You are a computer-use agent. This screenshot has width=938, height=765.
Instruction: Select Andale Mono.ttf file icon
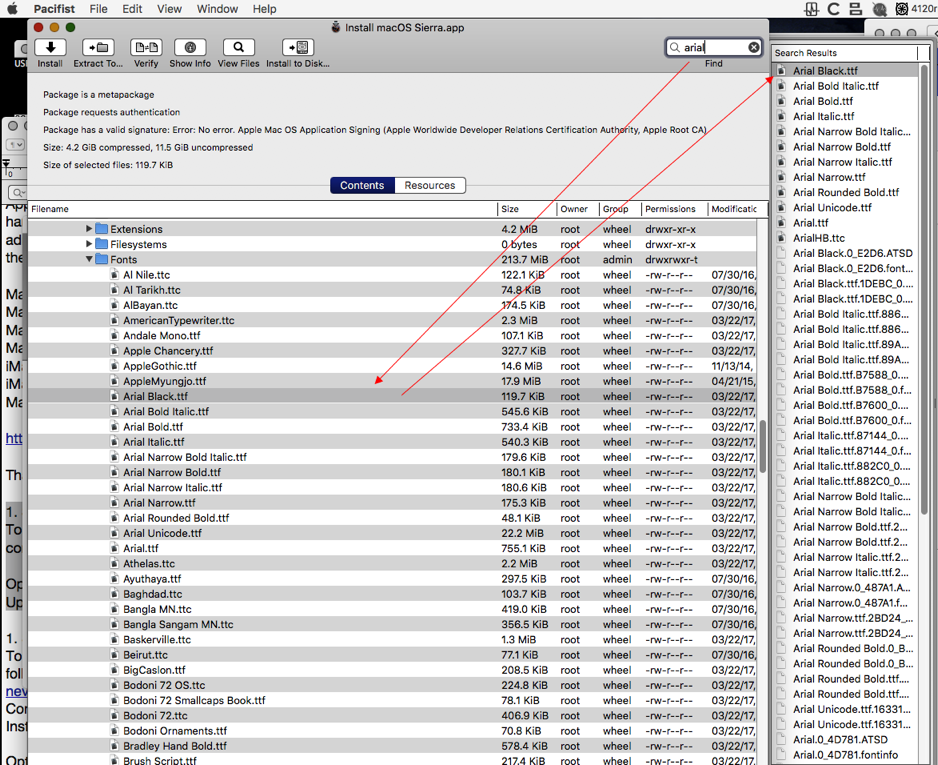click(114, 336)
